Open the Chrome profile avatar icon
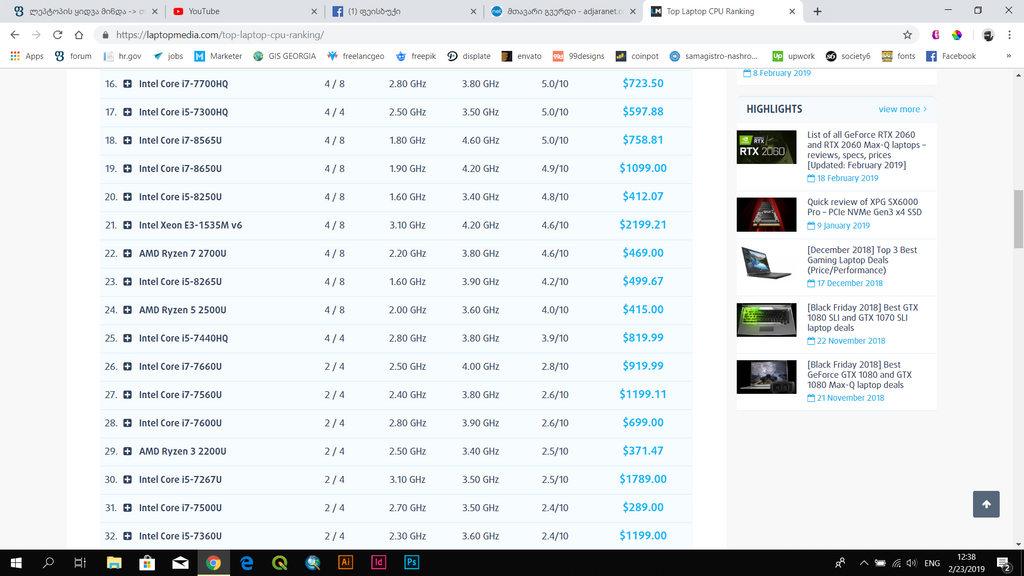Image resolution: width=1024 pixels, height=576 pixels. 988,35
